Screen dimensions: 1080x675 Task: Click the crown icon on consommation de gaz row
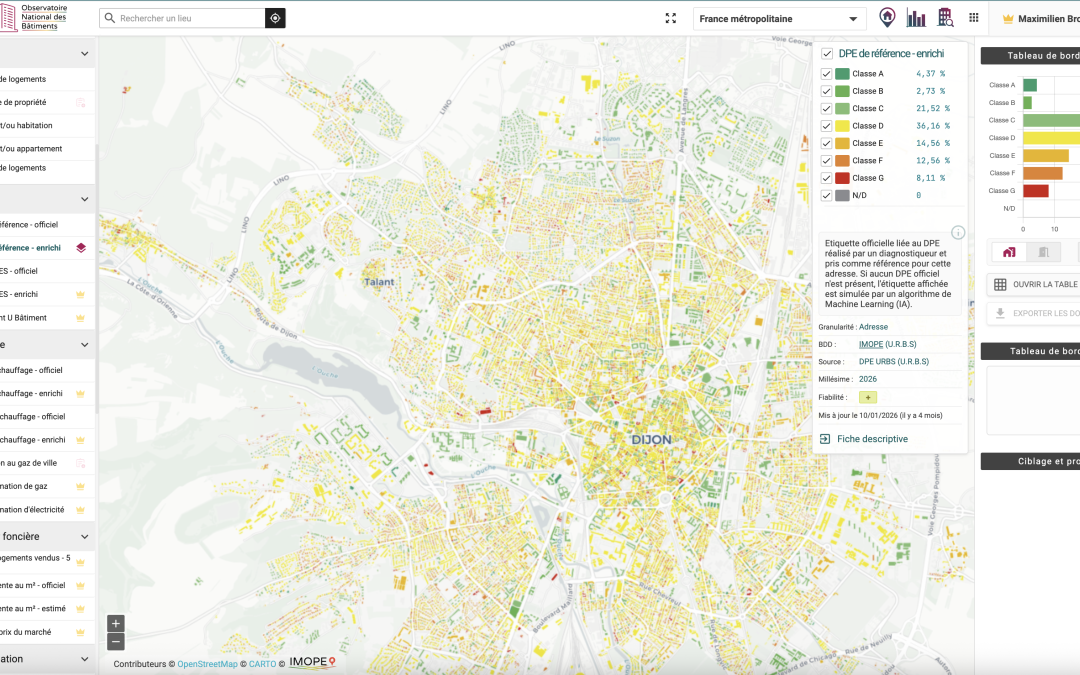(80, 486)
